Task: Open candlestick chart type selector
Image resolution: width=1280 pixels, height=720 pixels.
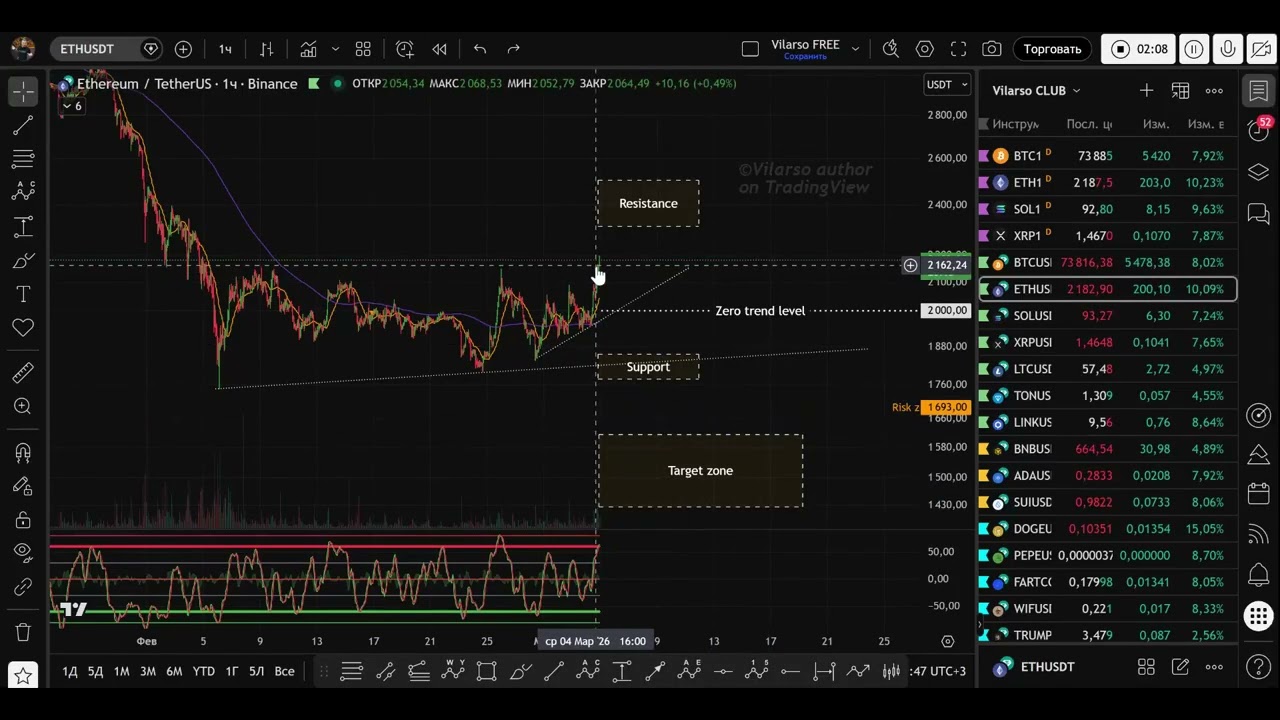Action: click(267, 49)
